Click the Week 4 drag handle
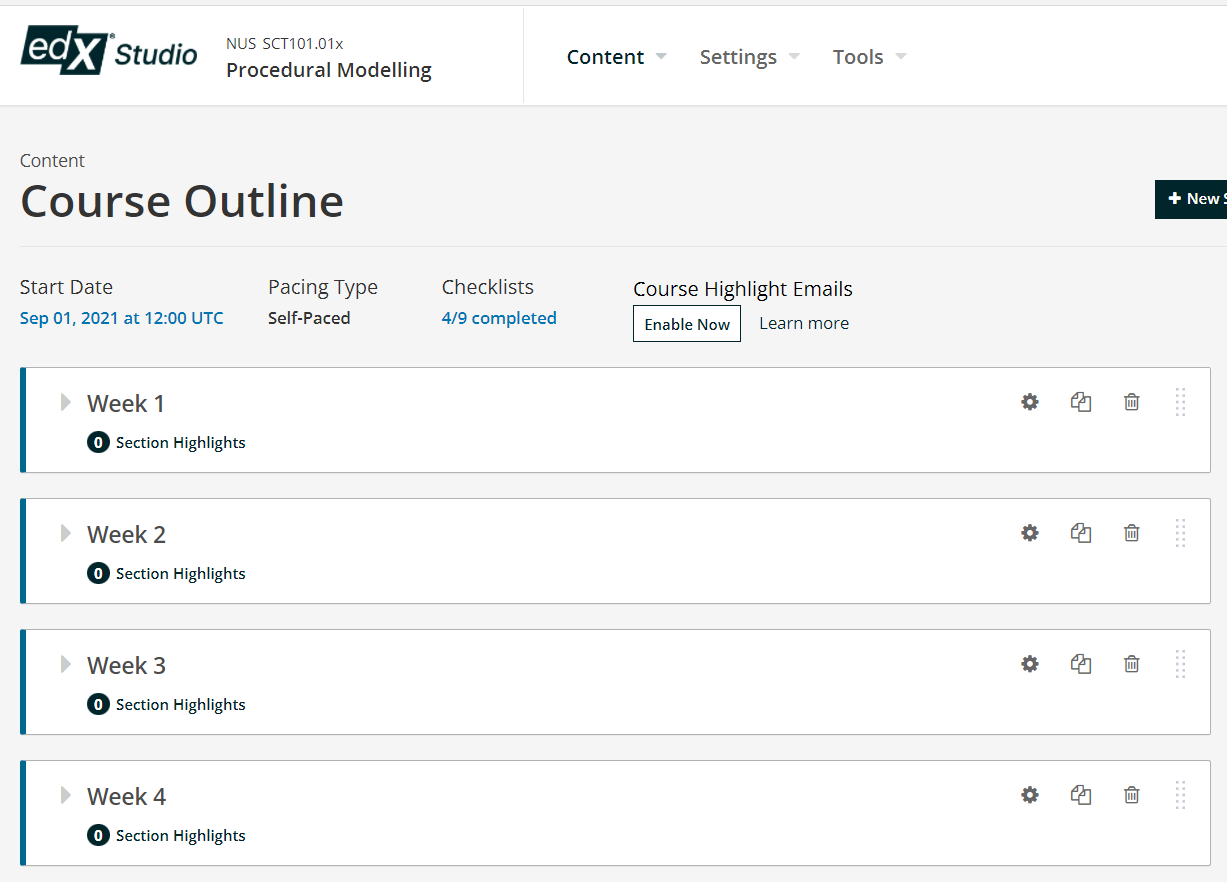Screen dimensions: 1227x882 coord(1180,795)
